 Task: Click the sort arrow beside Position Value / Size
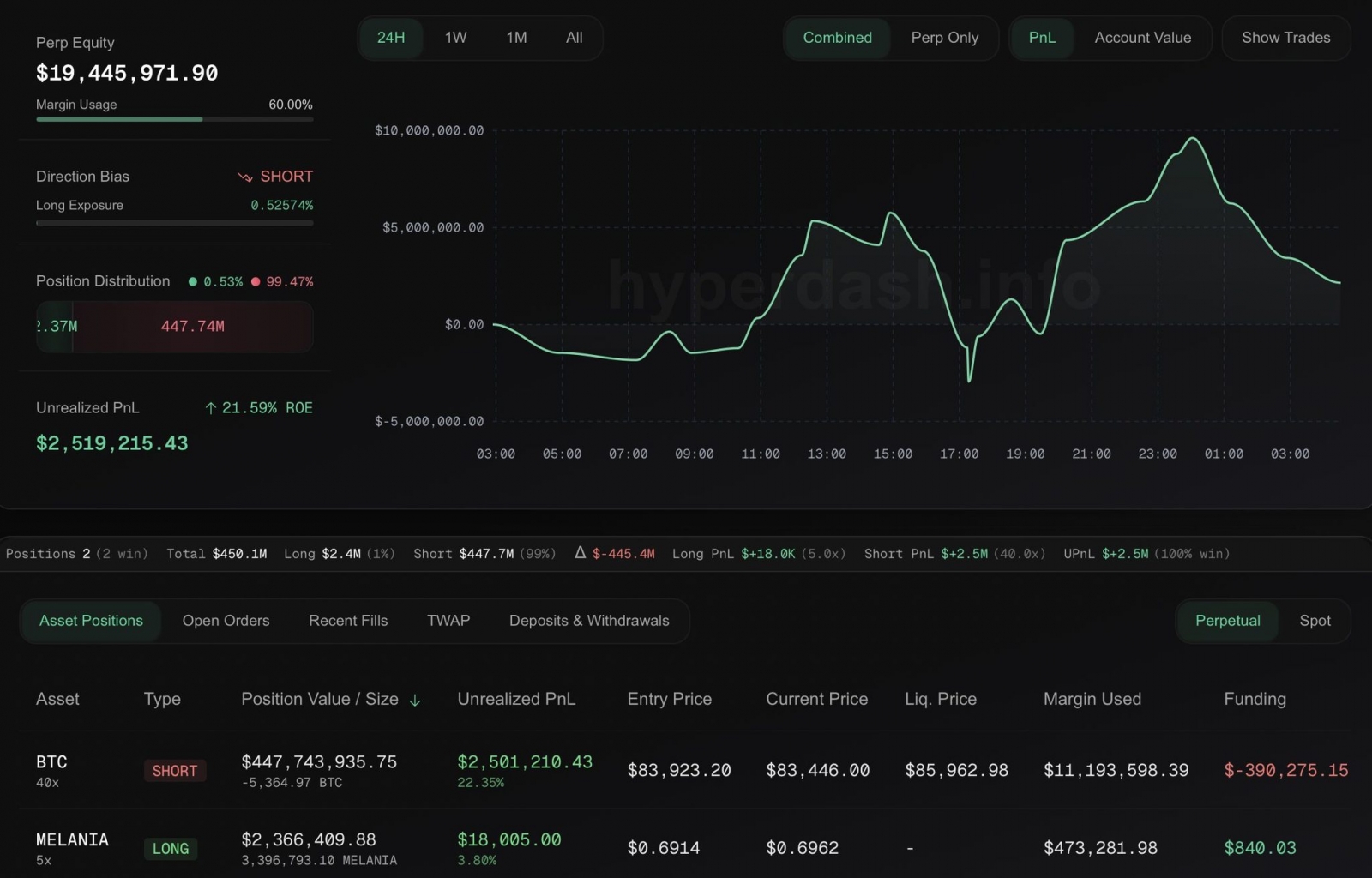pyautogui.click(x=415, y=701)
